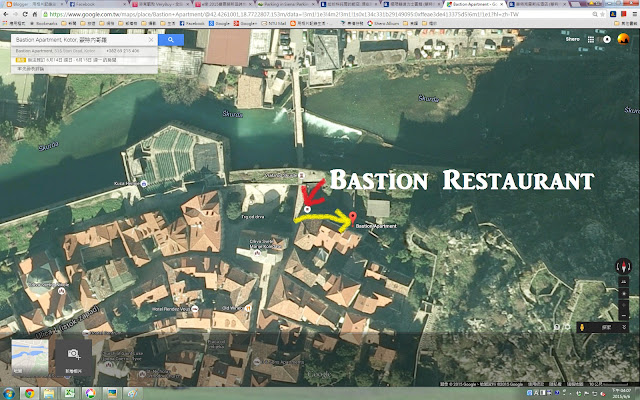Viewport: 640px width, 400px height.
Task: Zoom in with the plus button
Action: (624, 305)
